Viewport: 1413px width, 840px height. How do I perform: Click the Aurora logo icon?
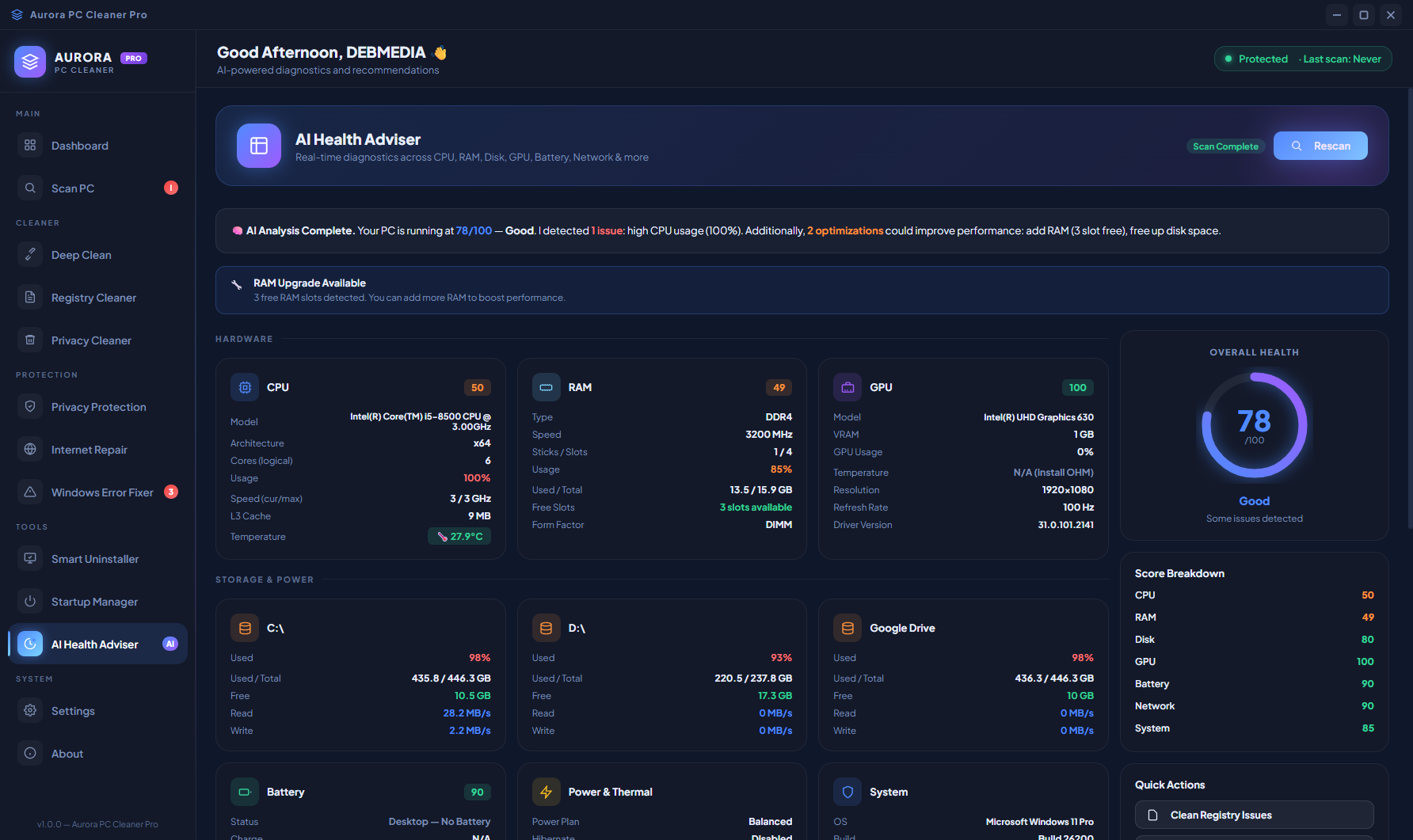30,62
